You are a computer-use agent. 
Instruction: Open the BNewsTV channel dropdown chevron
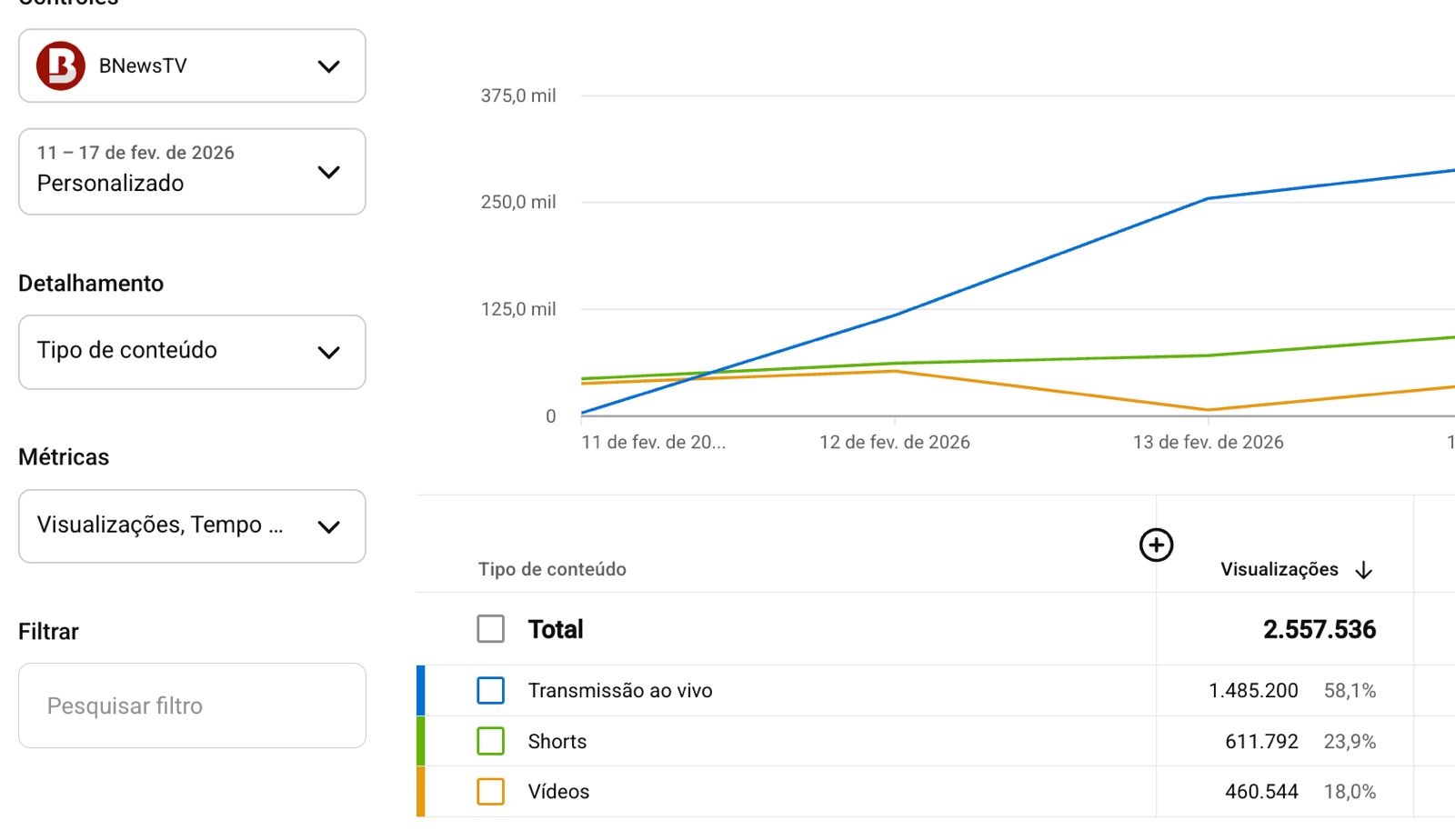(x=328, y=66)
